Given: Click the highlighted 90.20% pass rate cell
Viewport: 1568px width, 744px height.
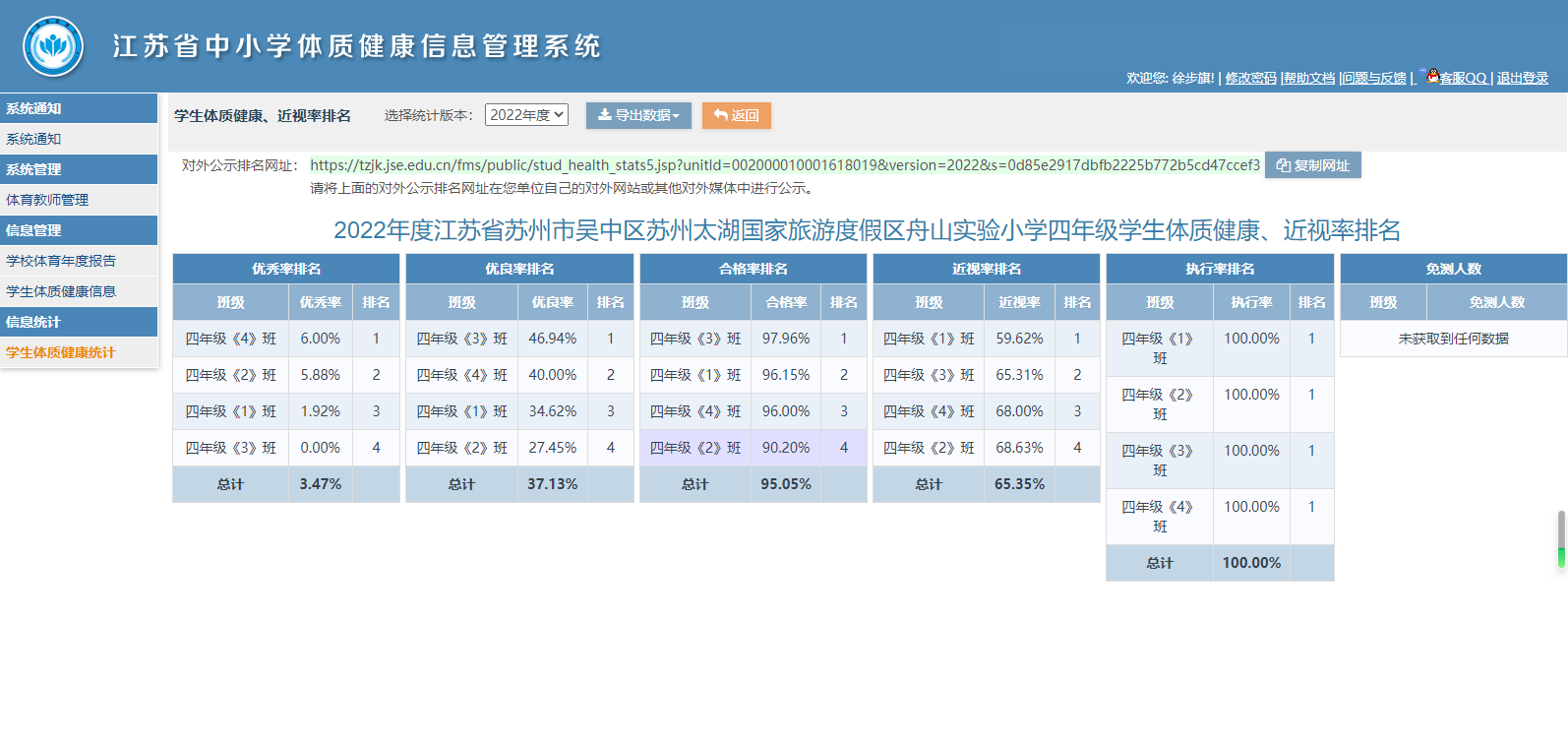Looking at the screenshot, I should click(x=786, y=448).
